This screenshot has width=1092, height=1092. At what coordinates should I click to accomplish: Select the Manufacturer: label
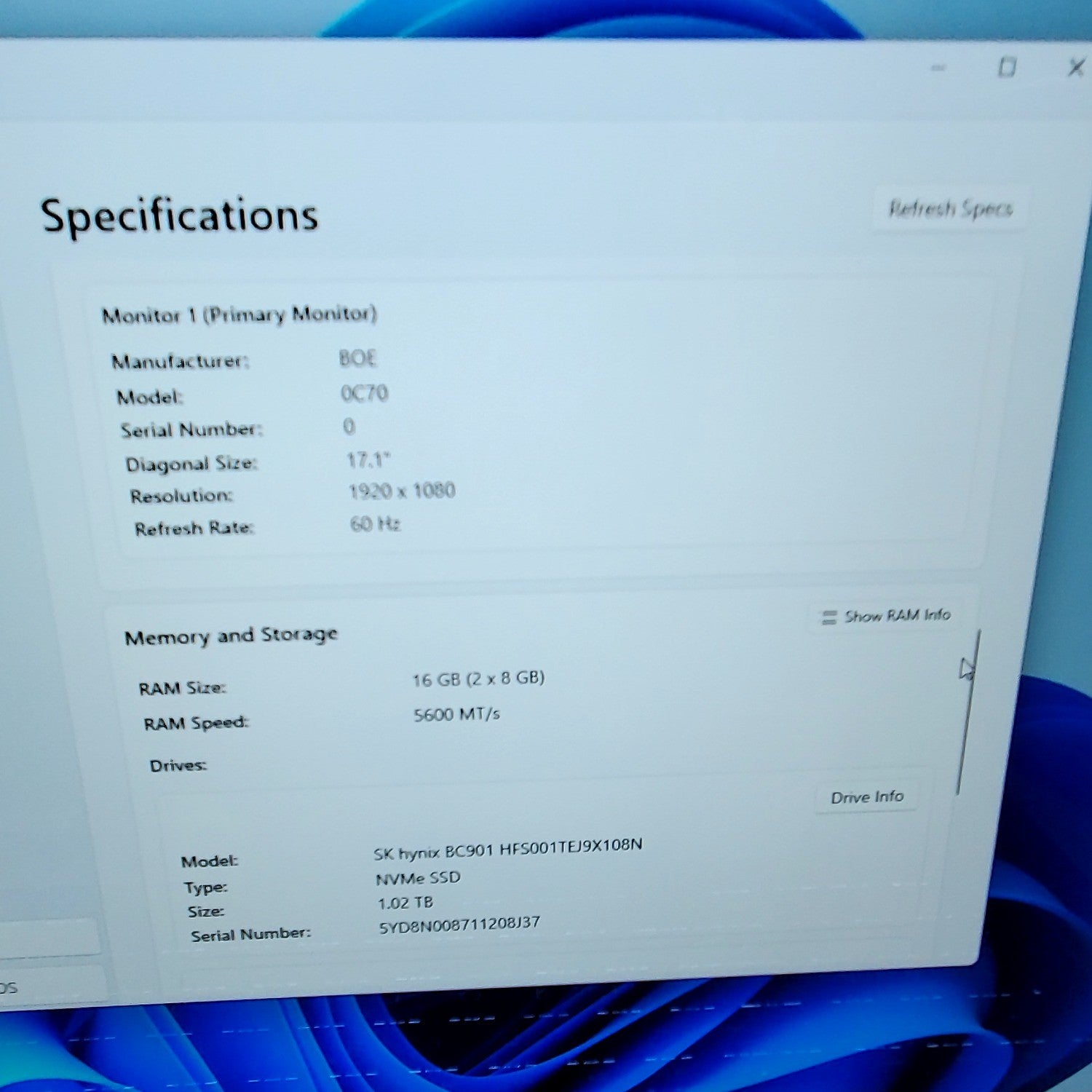coord(180,361)
